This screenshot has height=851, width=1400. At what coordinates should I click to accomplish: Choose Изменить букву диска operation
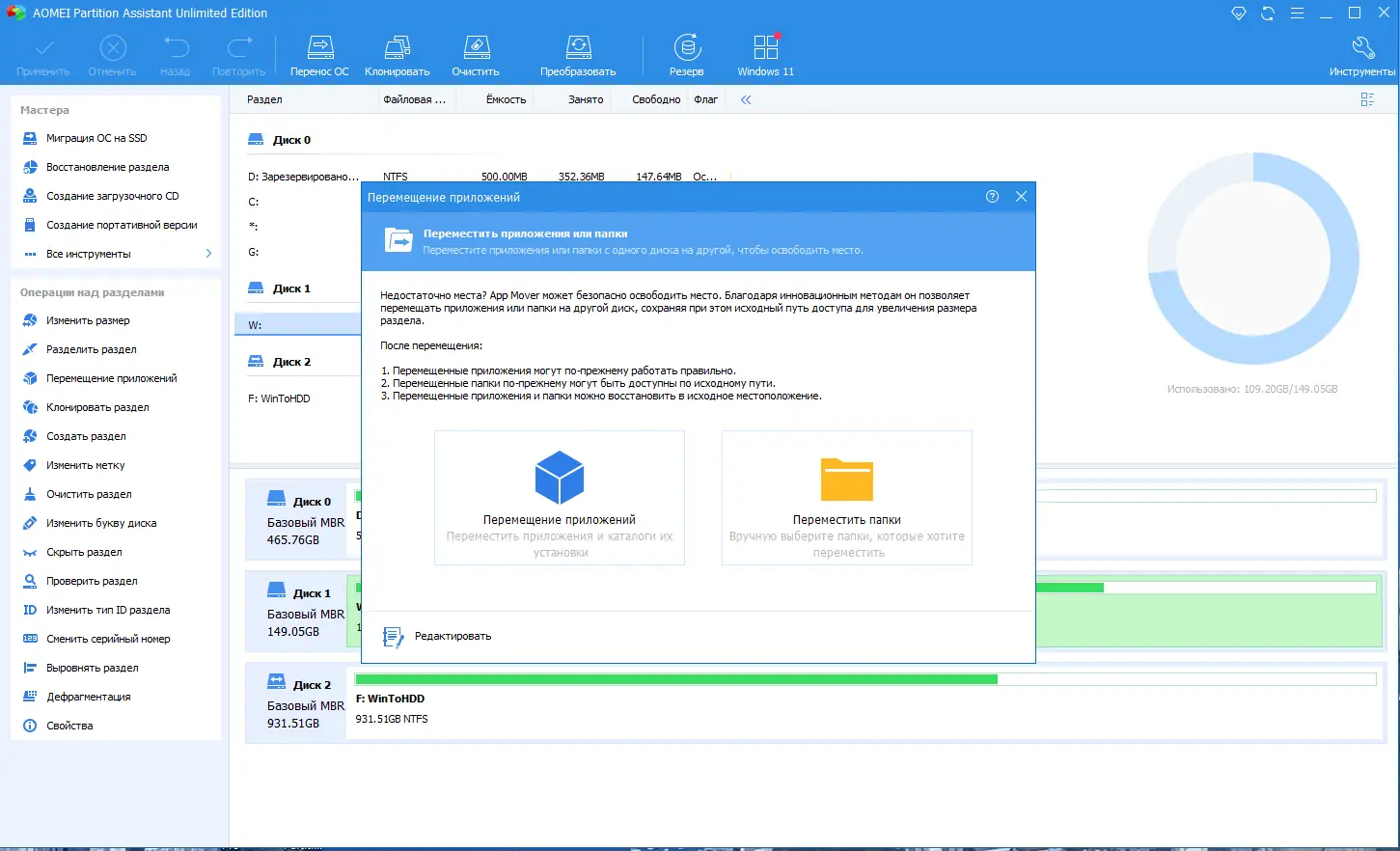pyautogui.click(x=101, y=523)
